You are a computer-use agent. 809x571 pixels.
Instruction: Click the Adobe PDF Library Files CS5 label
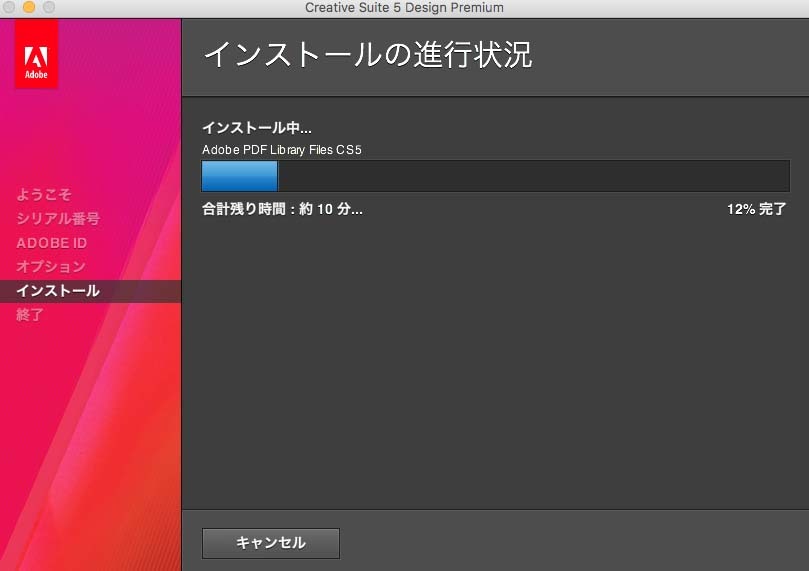[x=282, y=150]
